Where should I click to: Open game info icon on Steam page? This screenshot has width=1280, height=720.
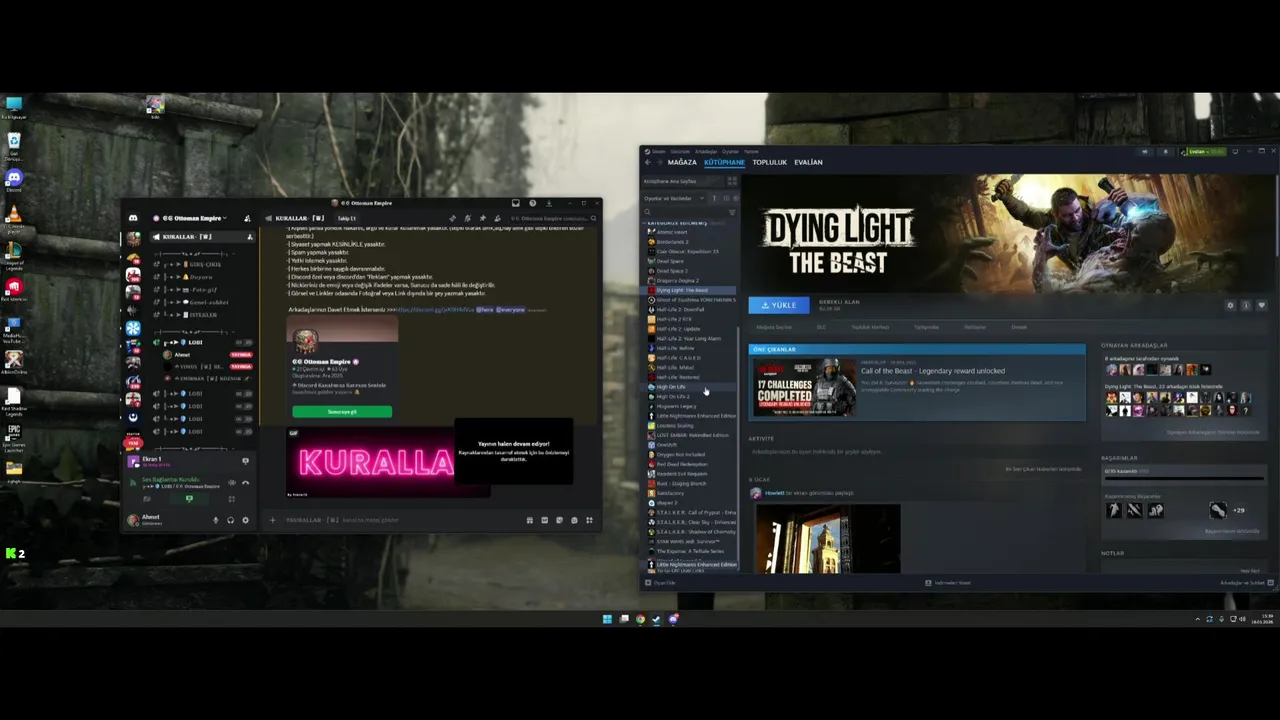[1246, 305]
